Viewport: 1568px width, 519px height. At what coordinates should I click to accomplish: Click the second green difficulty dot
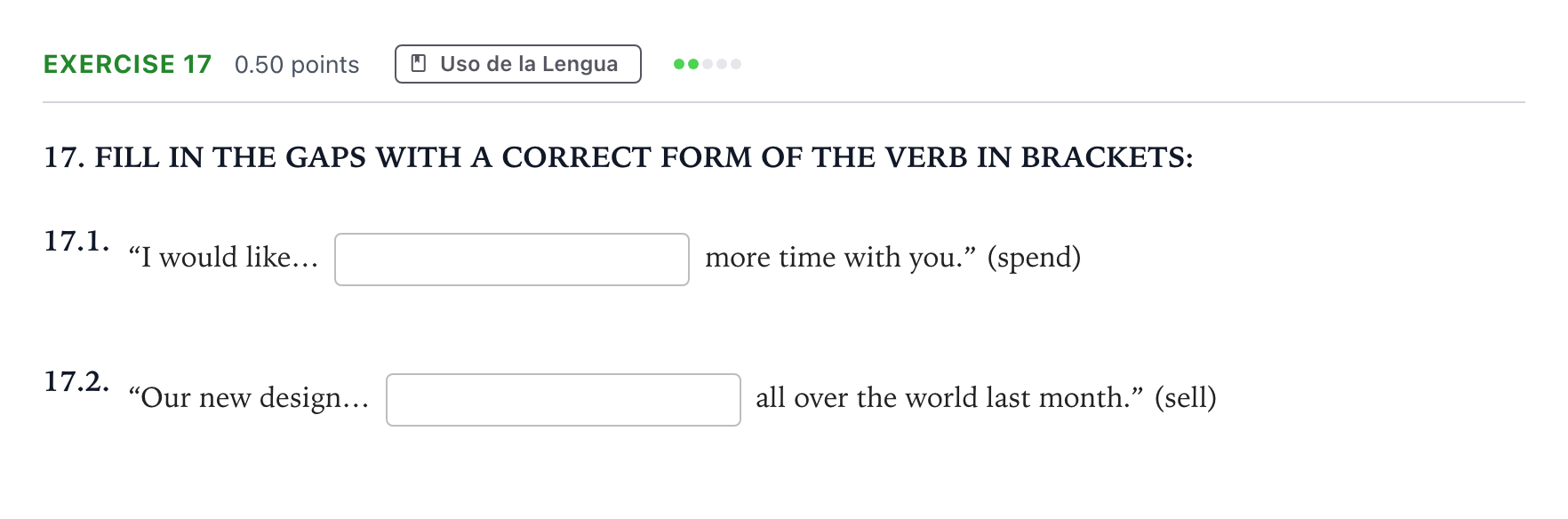click(693, 64)
